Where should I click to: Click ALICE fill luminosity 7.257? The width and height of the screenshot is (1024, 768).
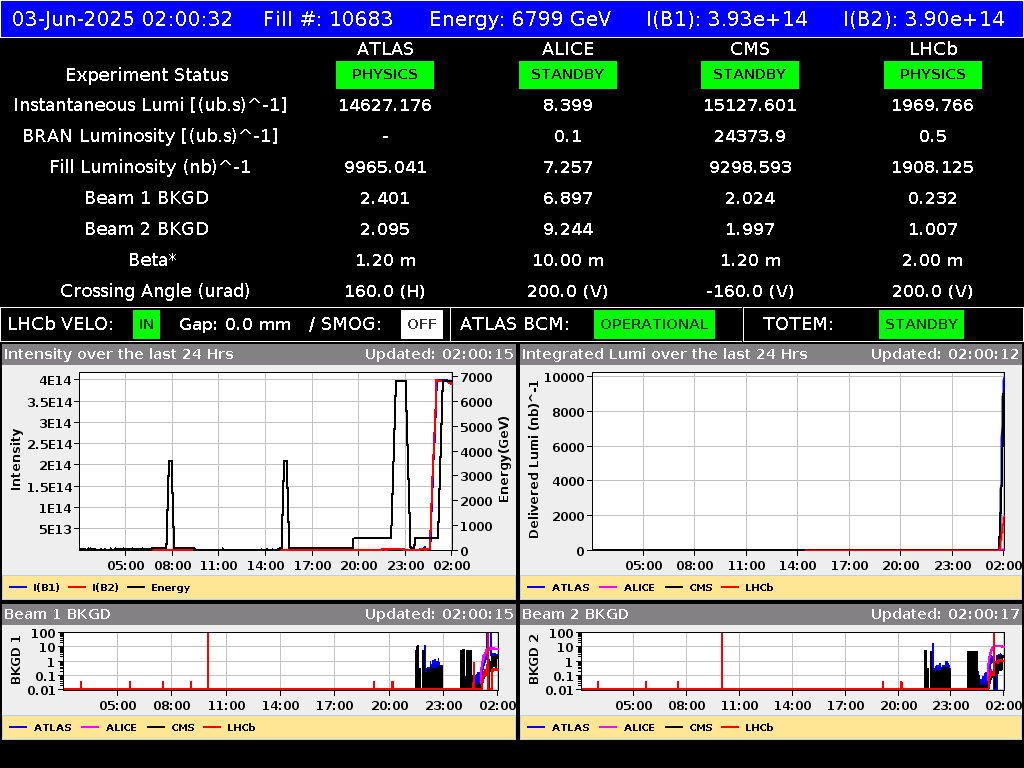pyautogui.click(x=568, y=167)
